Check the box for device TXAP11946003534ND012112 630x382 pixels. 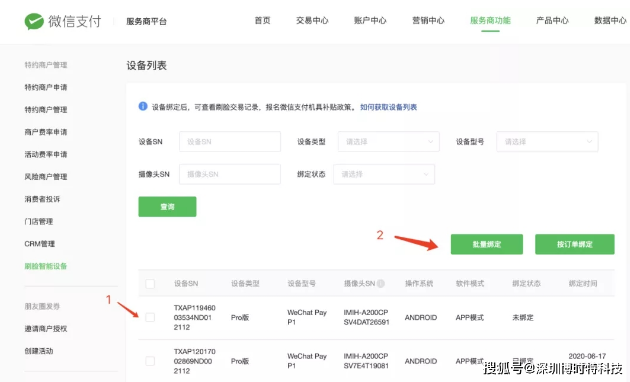coord(150,317)
